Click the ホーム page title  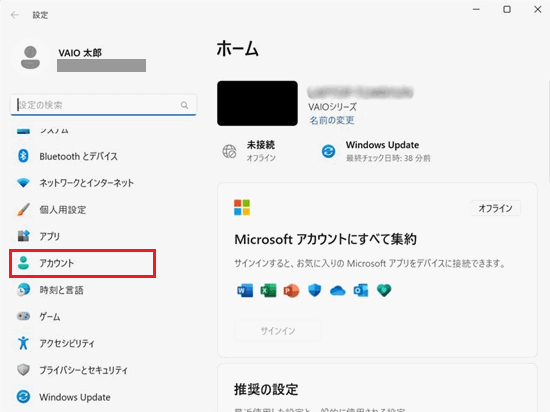click(238, 48)
